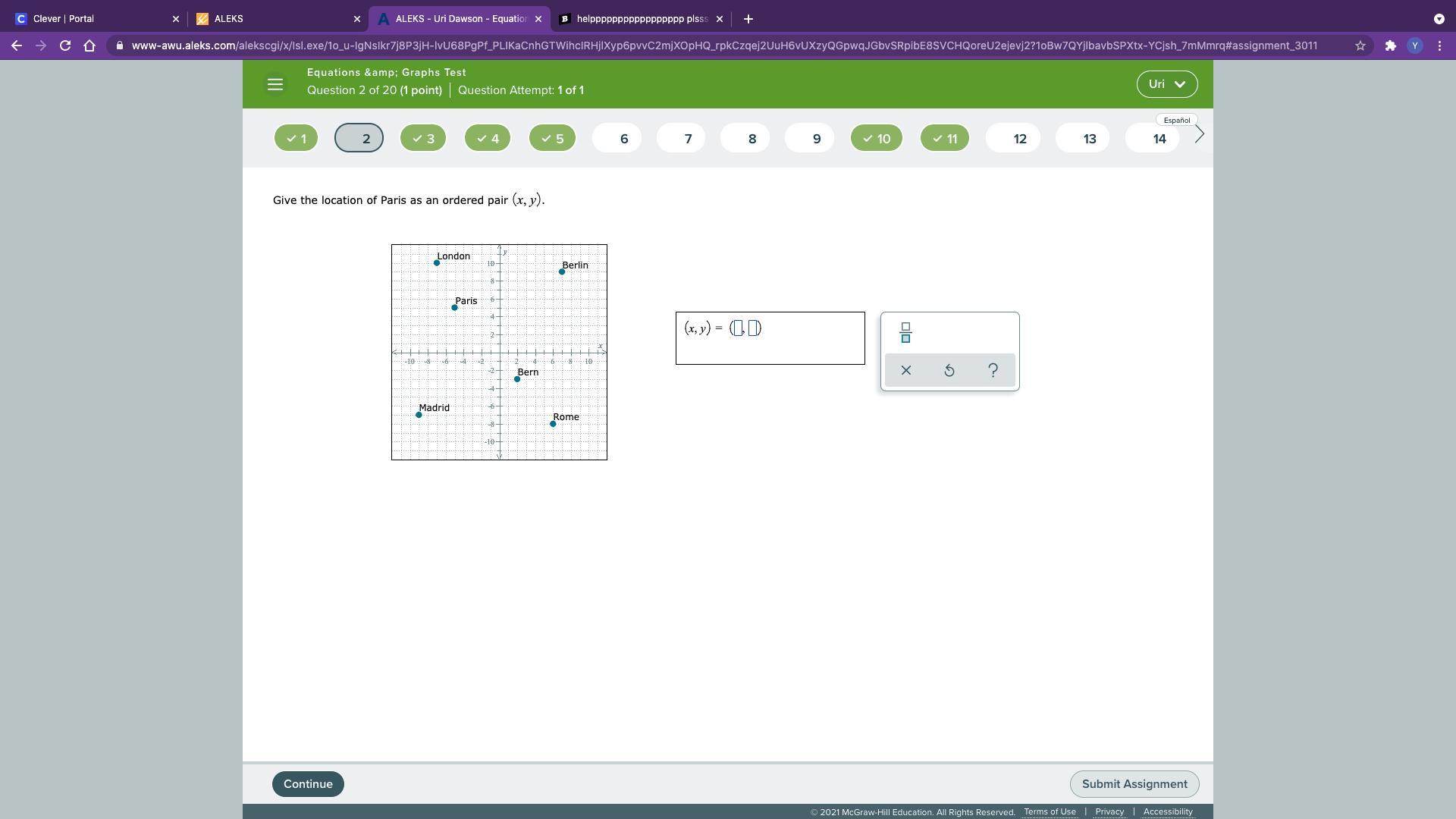Bookmark this page with the star icon
This screenshot has height=819, width=1456.
[1360, 45]
